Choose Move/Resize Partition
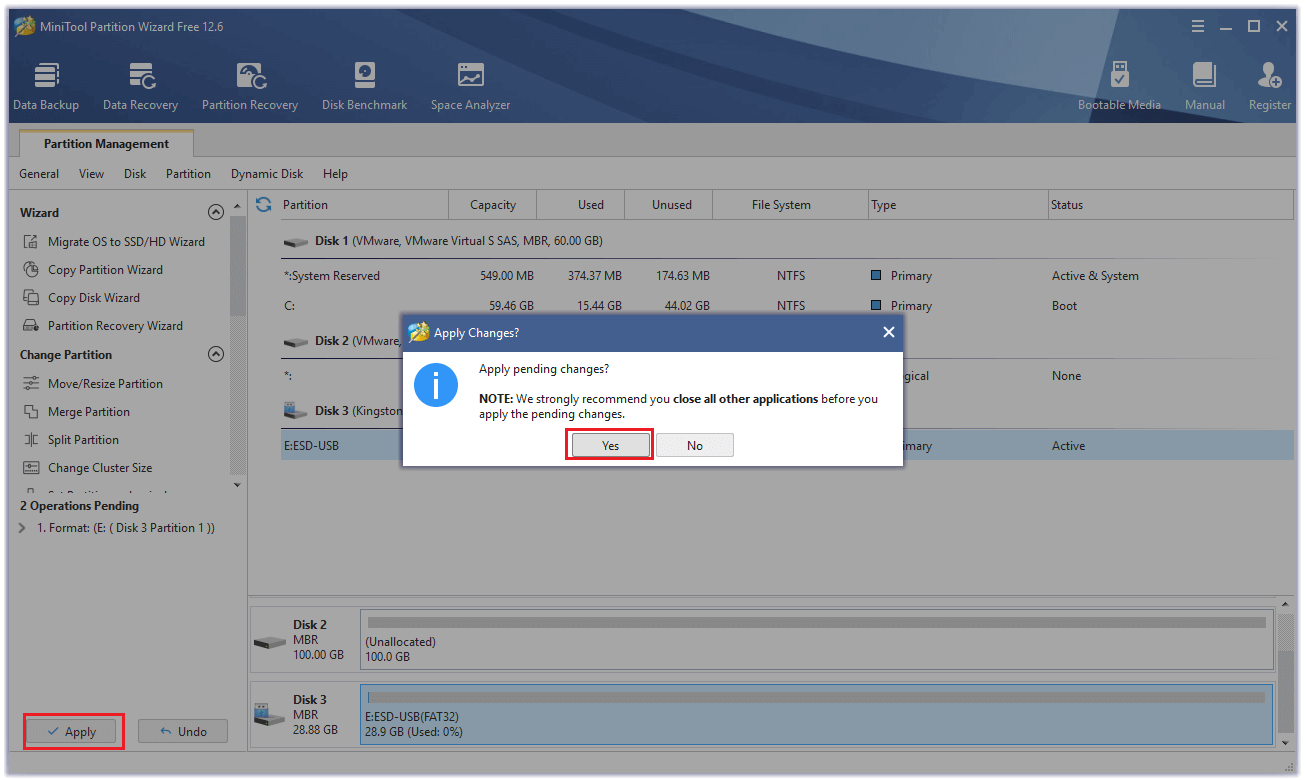 [92, 384]
